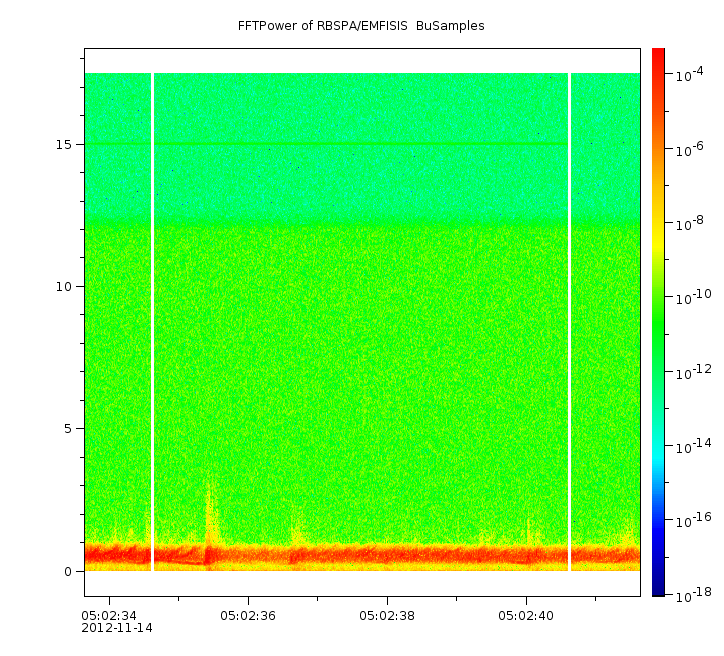
Task: Click the 05:02:36 time axis label
Action: (x=248, y=615)
